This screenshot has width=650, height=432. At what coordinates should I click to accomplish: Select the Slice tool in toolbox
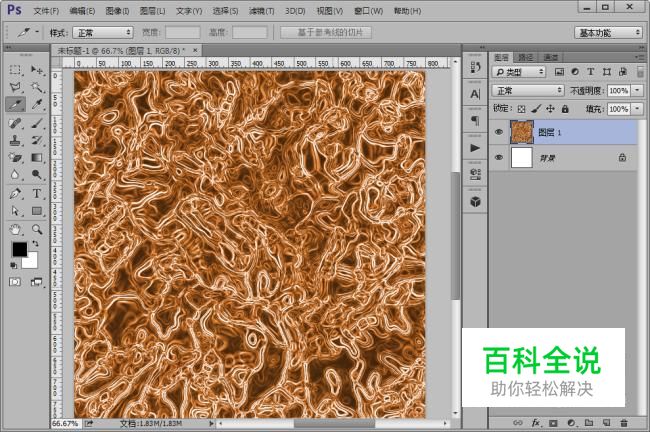click(15, 104)
